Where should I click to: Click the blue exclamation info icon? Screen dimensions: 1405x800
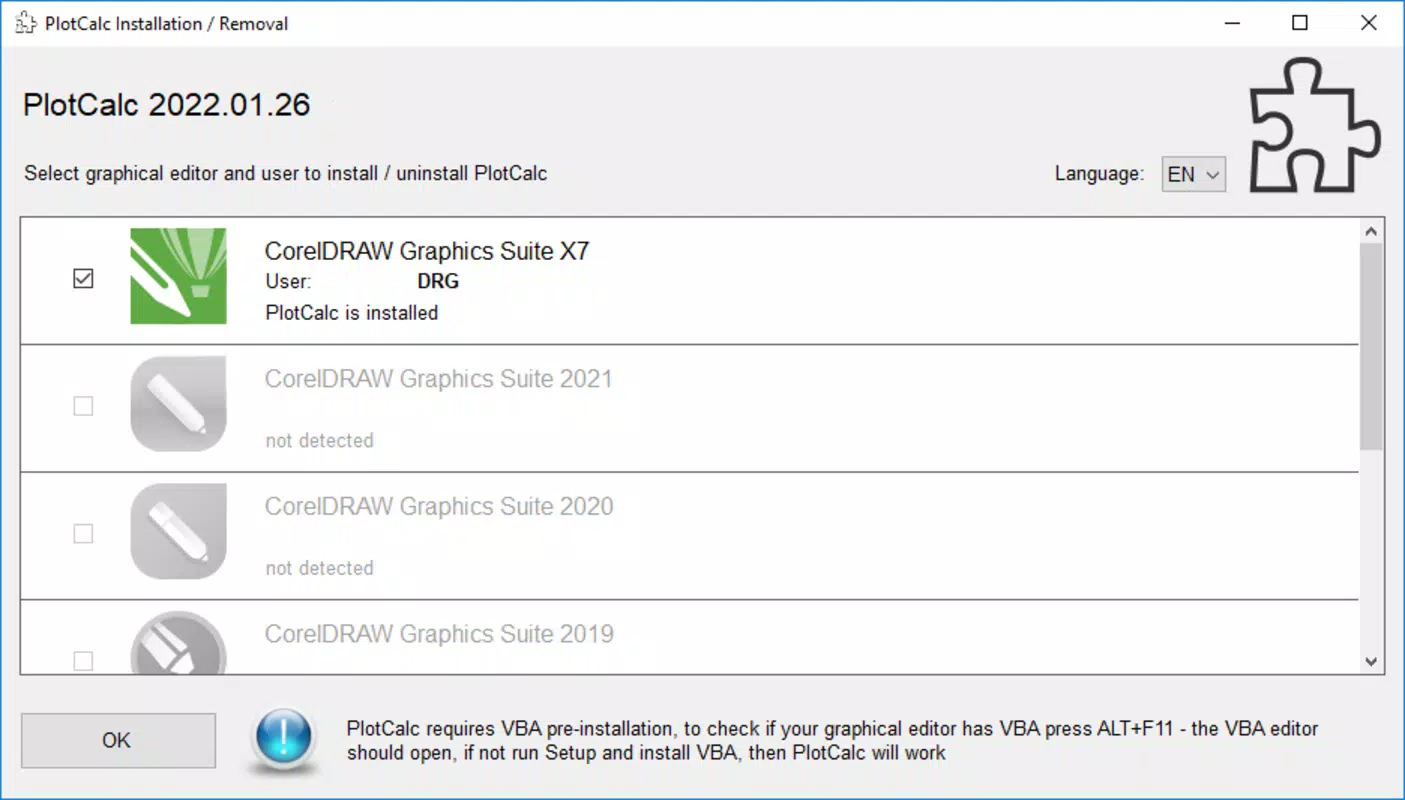click(x=285, y=741)
